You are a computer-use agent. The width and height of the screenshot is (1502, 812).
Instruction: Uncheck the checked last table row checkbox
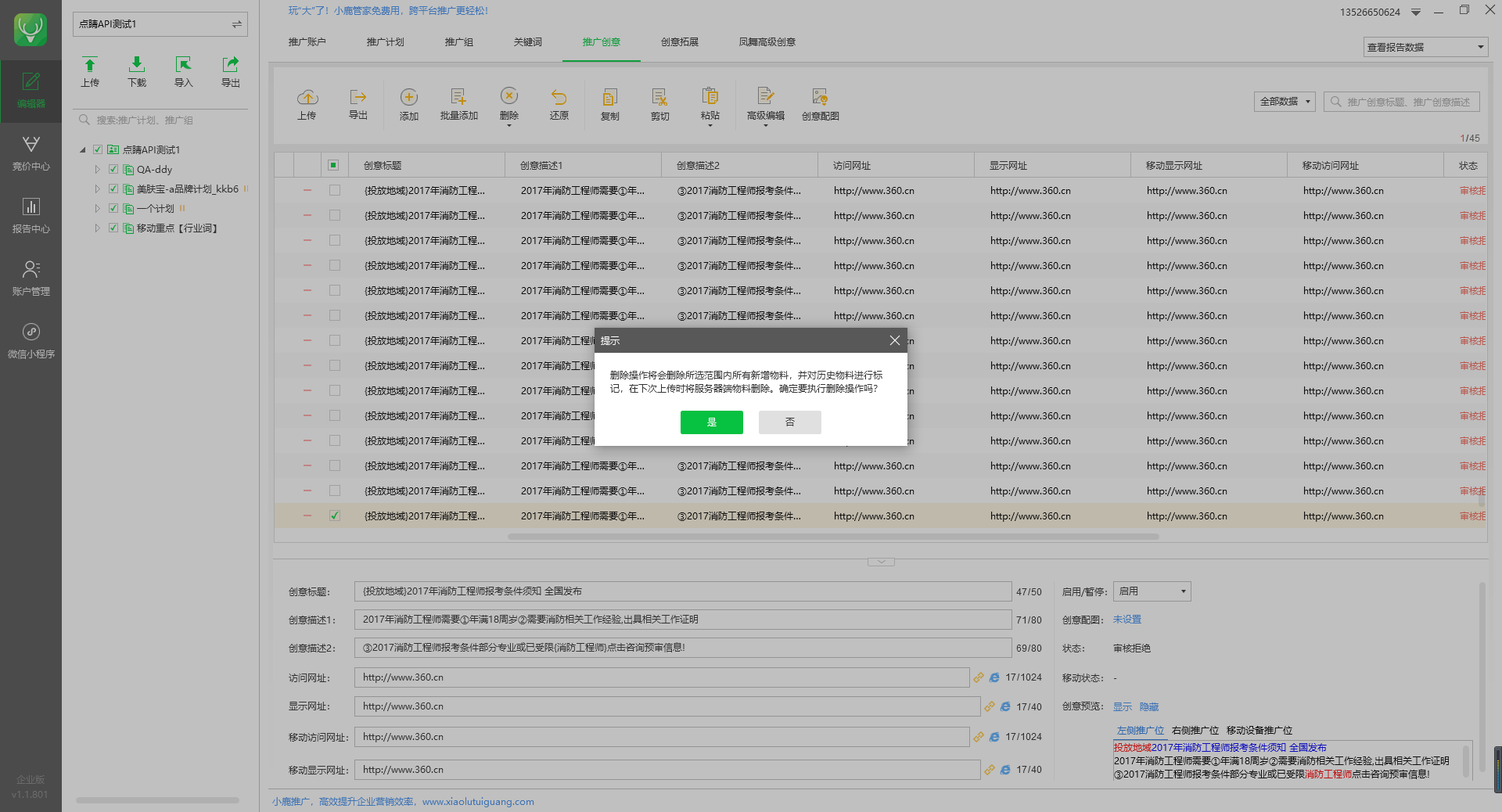pyautogui.click(x=335, y=516)
